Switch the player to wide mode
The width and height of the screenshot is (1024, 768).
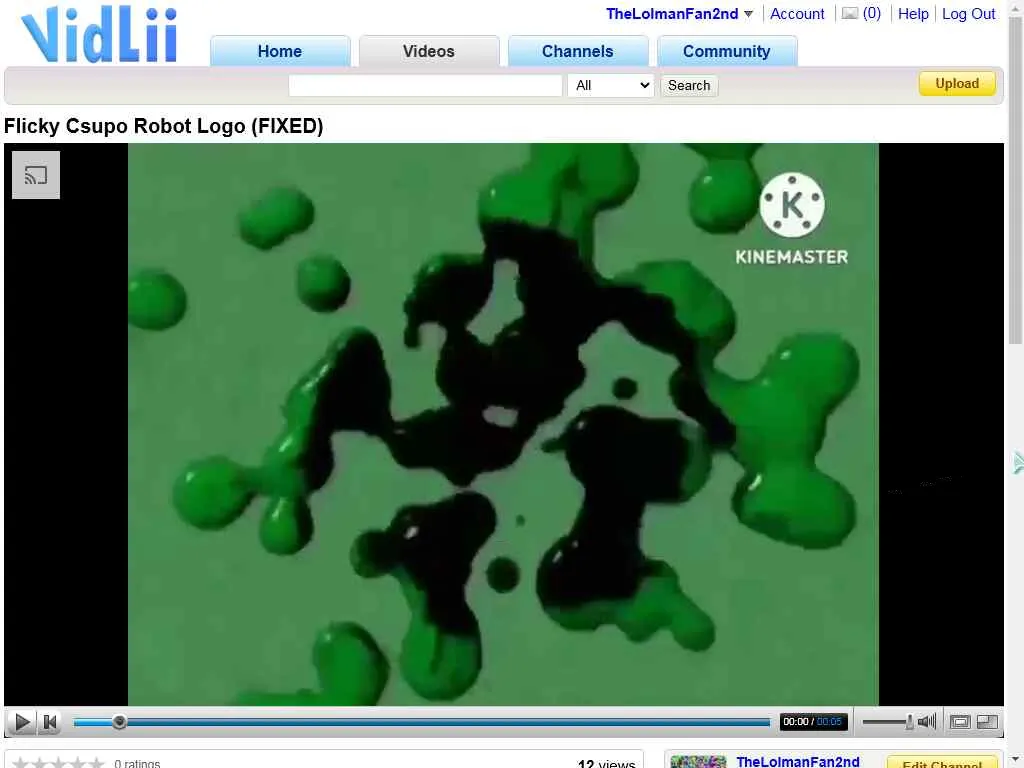coord(959,722)
